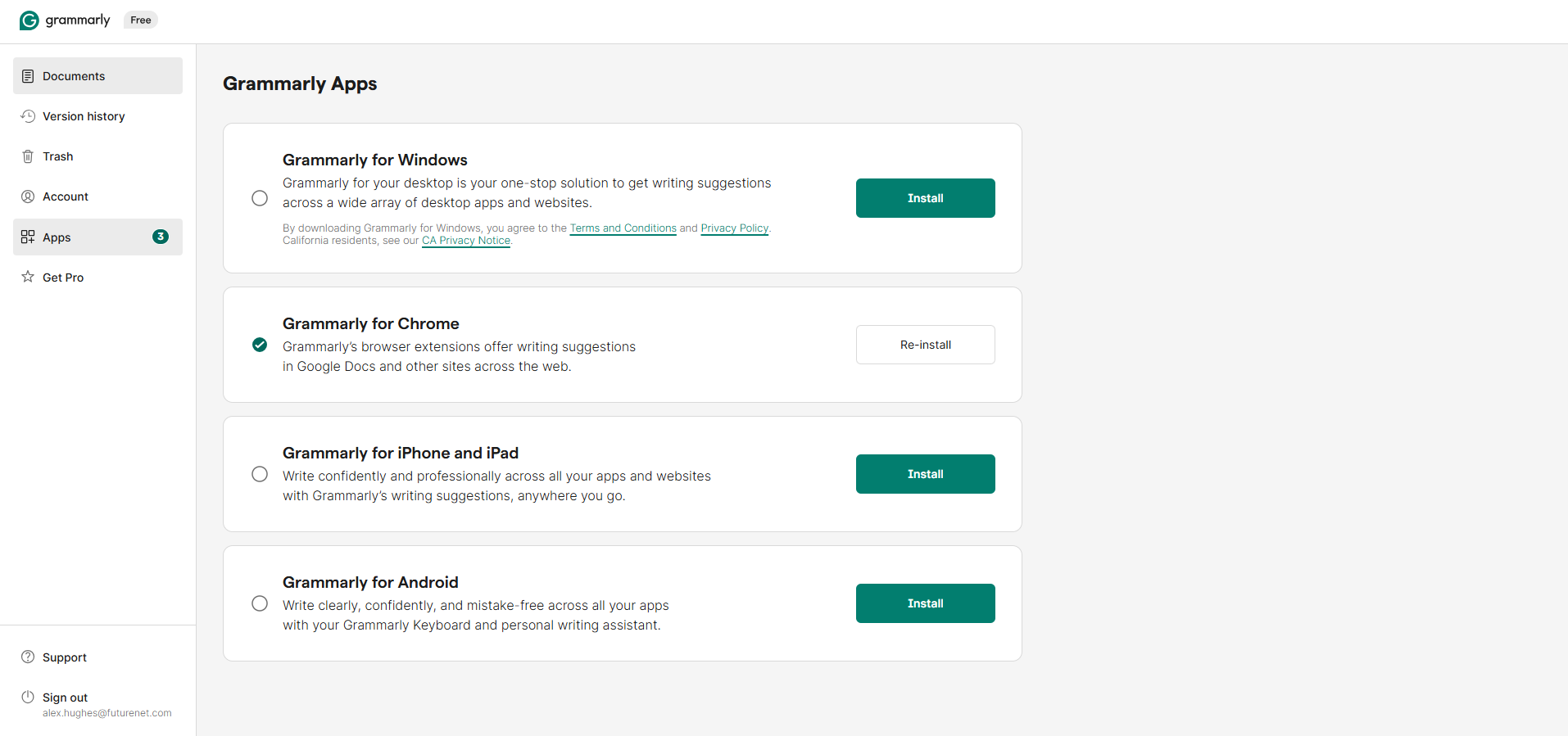
Task: Open Trash using the trash can icon
Action: 28,156
